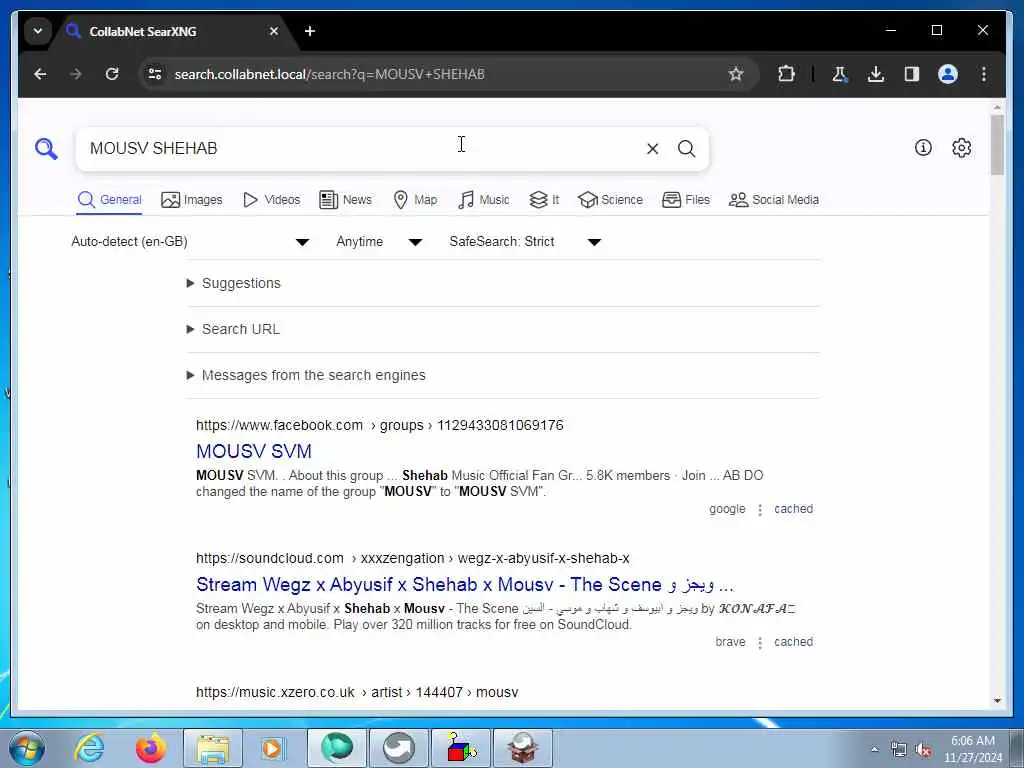Open cached link of SoundCloud result
1024x768 pixels.
click(793, 643)
